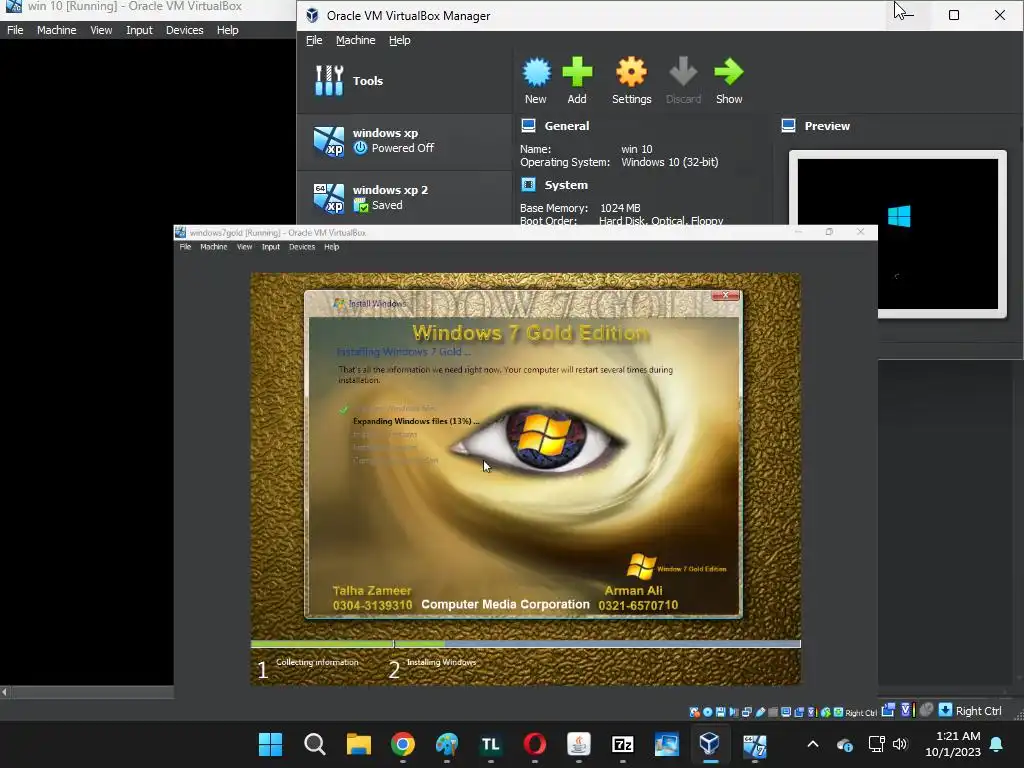Viewport: 1024px width, 768px height.
Task: Open the Machine menu in VirtualBox Manager
Action: coord(355,40)
